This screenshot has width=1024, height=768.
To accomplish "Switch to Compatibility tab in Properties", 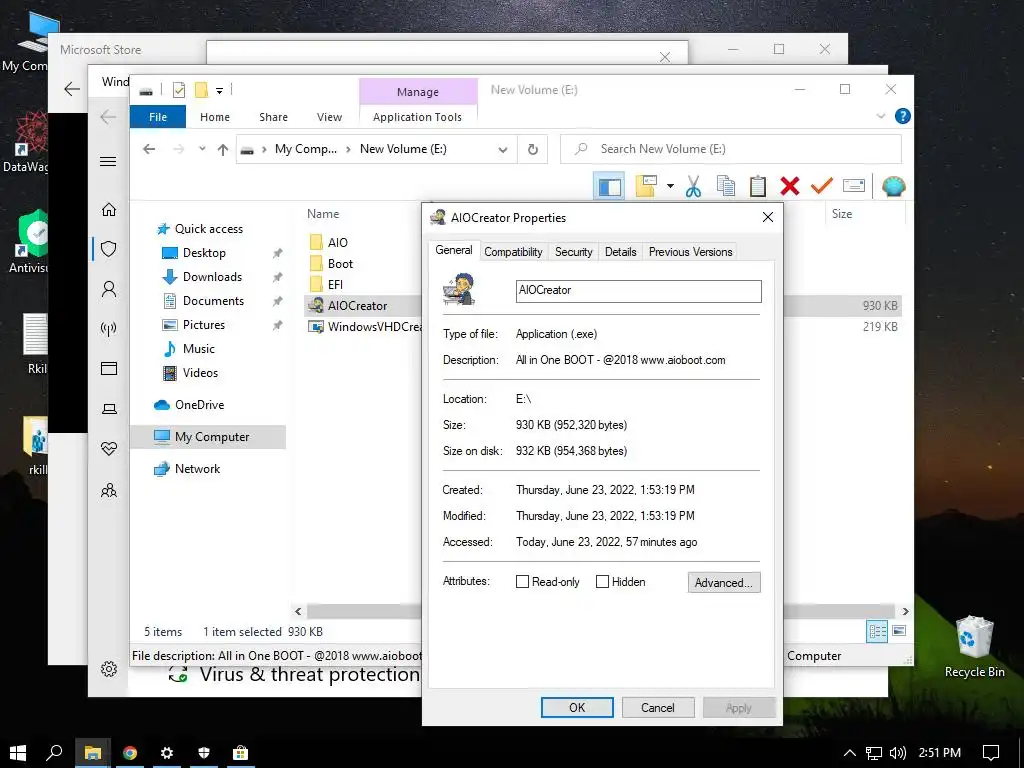I will 513,252.
